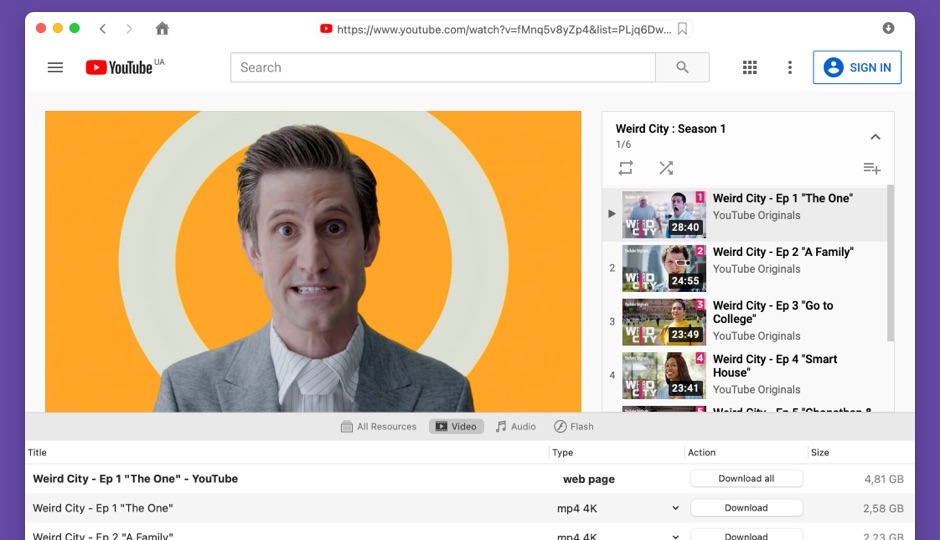Click the All Resources tab

[378, 427]
